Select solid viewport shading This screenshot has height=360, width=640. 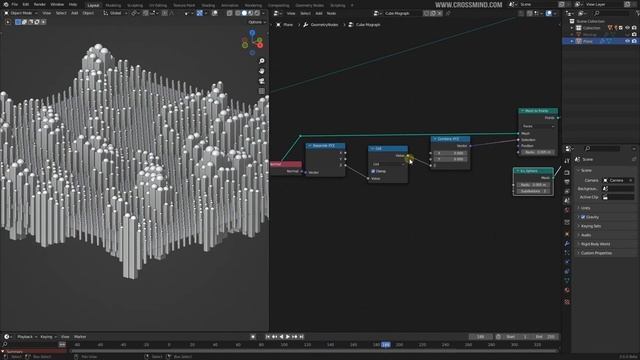[244, 13]
